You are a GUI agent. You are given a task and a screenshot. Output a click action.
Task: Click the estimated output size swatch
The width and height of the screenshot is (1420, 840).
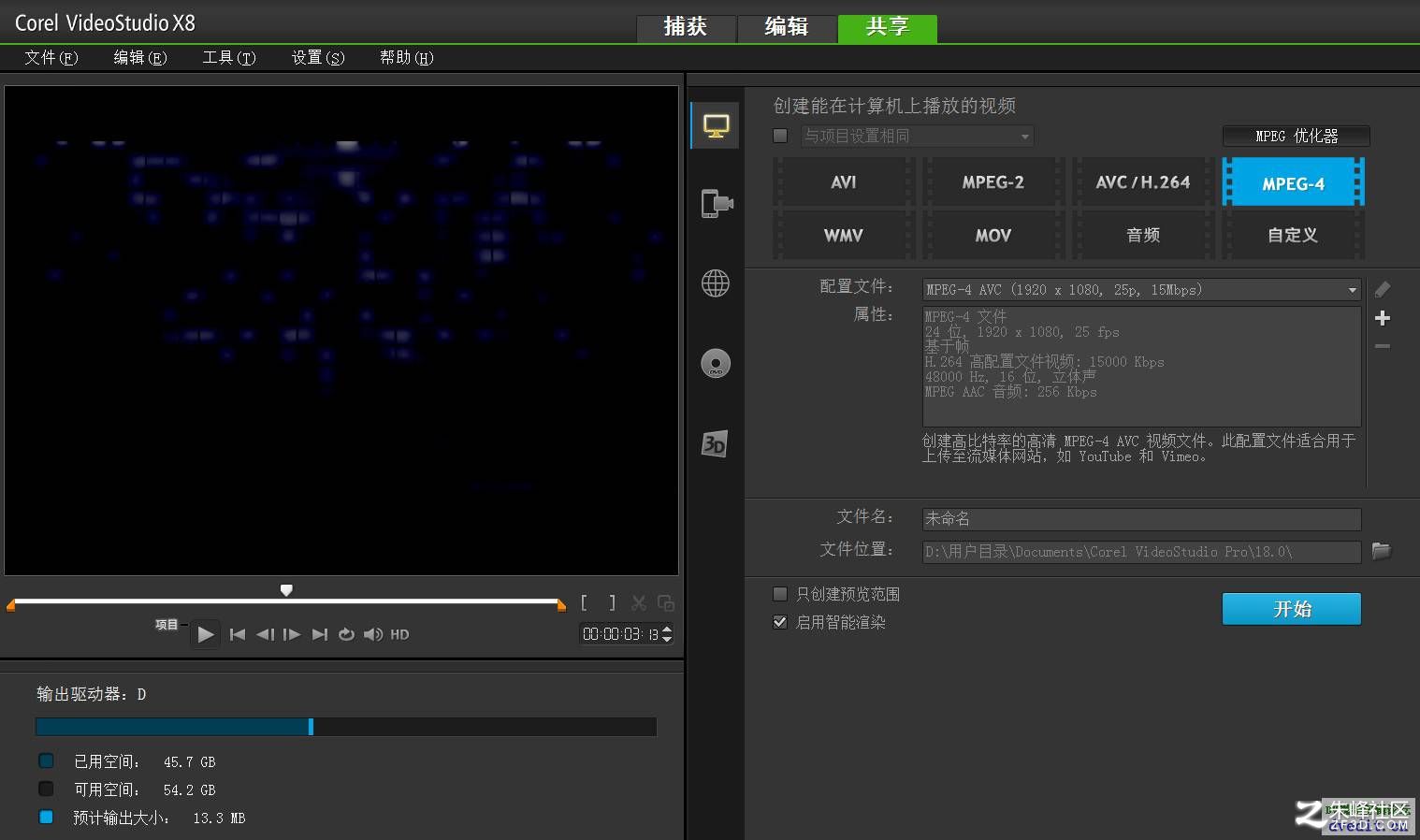[x=46, y=817]
